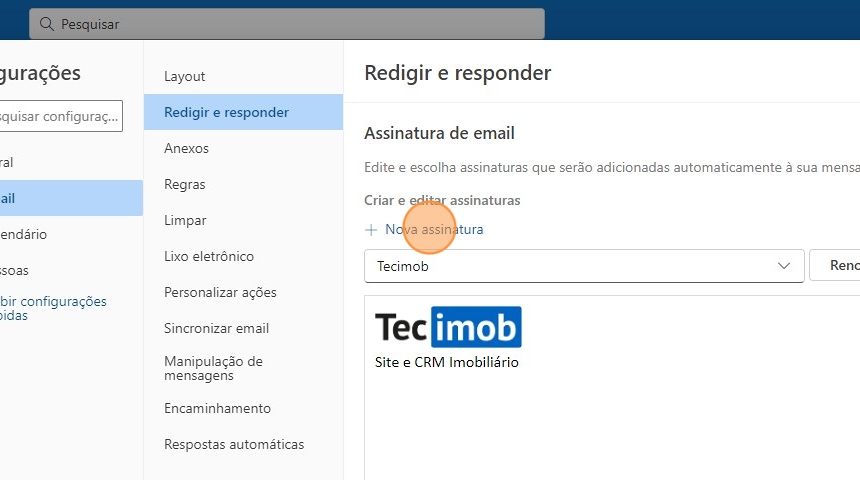Select Redigir e responder menu item
Image resolution: width=860 pixels, height=480 pixels.
[x=227, y=112]
